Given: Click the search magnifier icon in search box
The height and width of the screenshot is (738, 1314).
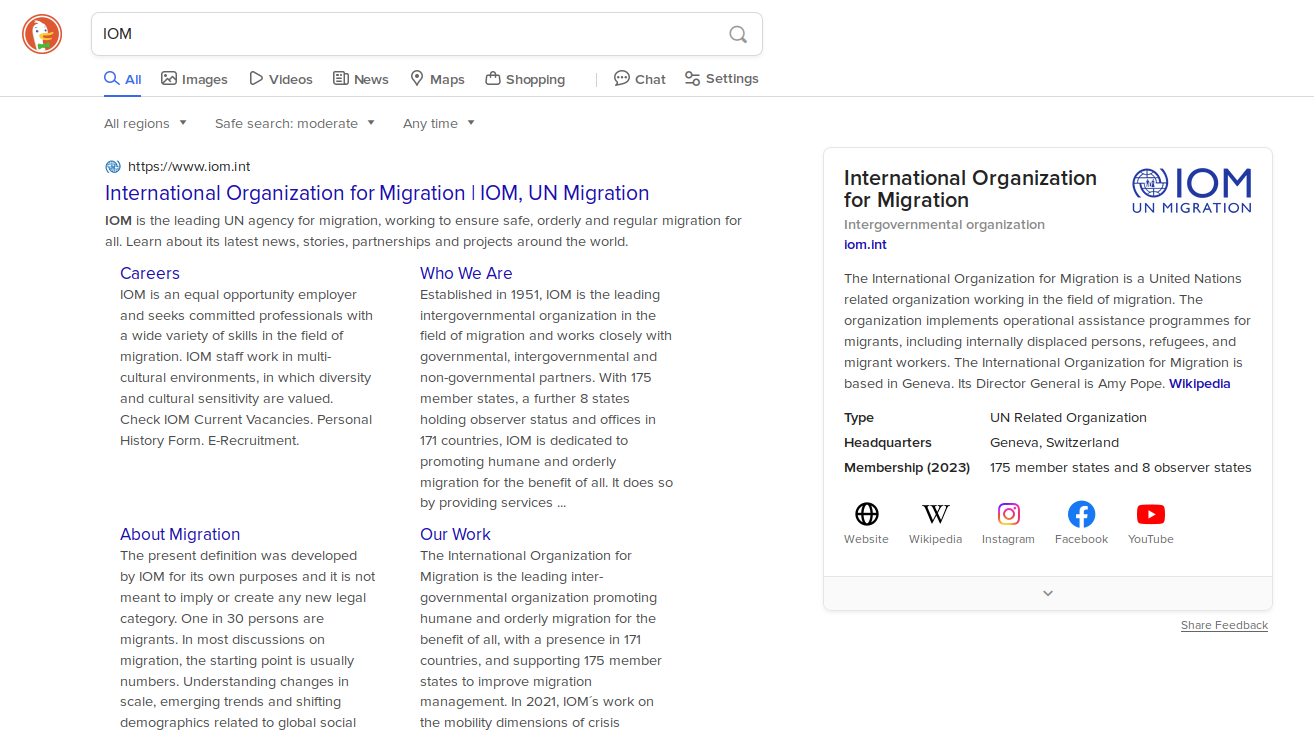Looking at the screenshot, I should (738, 34).
